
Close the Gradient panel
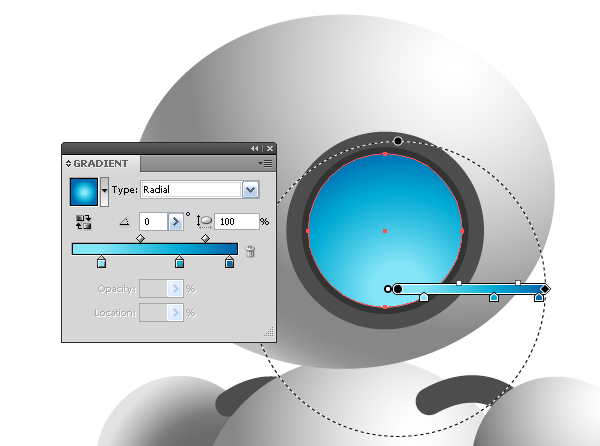click(x=270, y=148)
